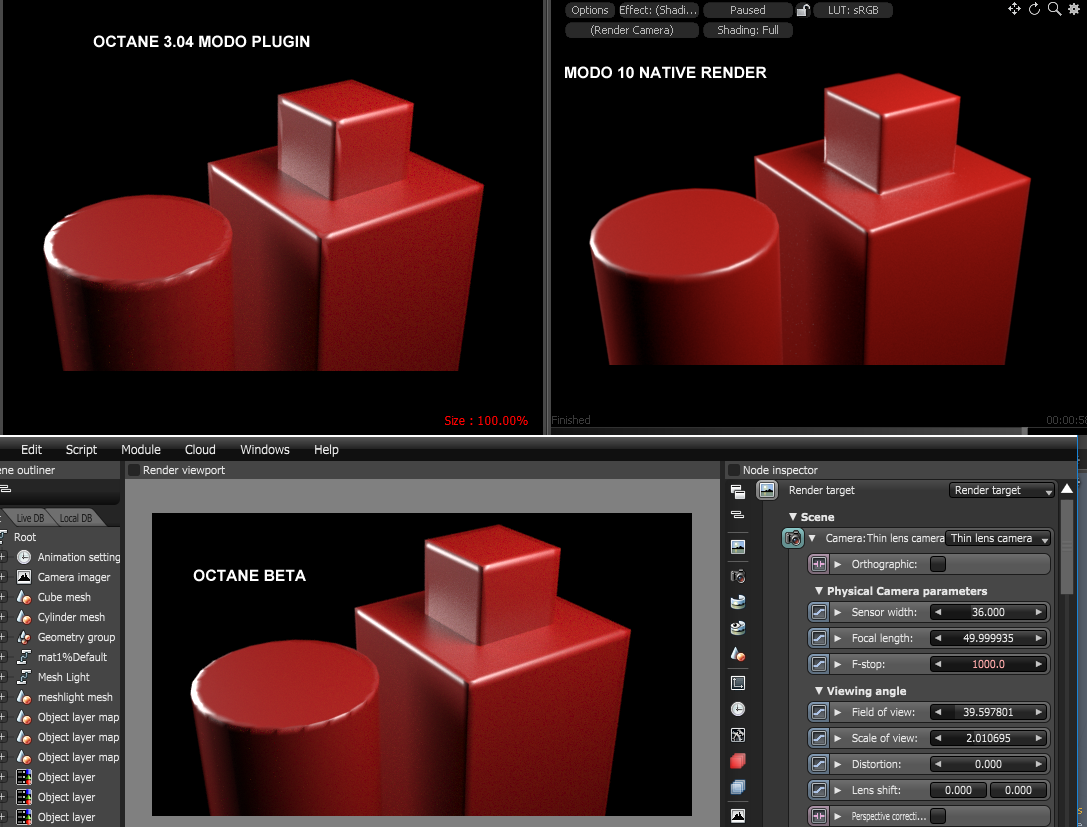
Task: Click the expand-all nodes icon in inspector sidebar
Action: pyautogui.click(x=738, y=492)
